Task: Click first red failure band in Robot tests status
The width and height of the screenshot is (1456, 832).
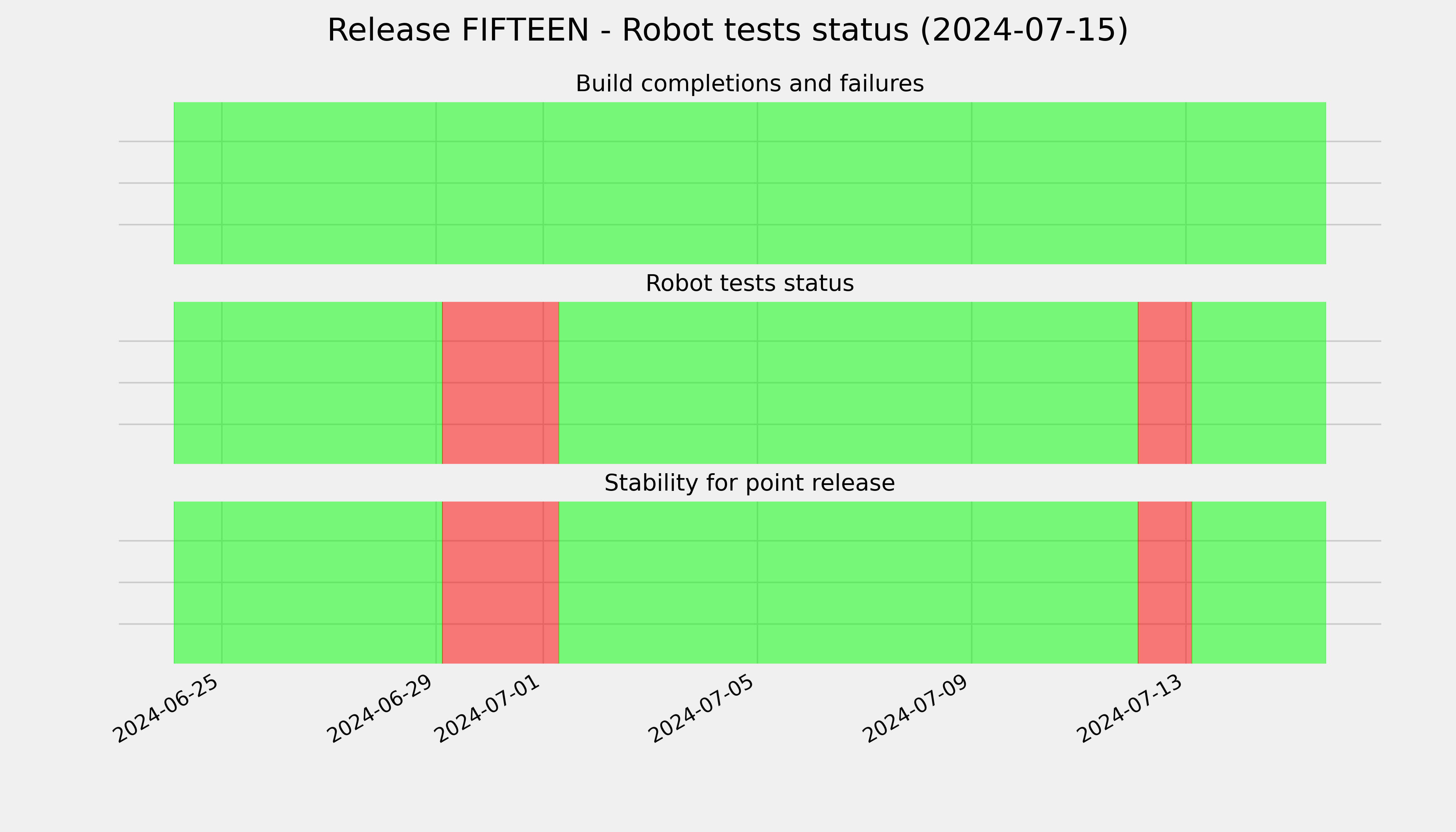Action: tap(500, 383)
